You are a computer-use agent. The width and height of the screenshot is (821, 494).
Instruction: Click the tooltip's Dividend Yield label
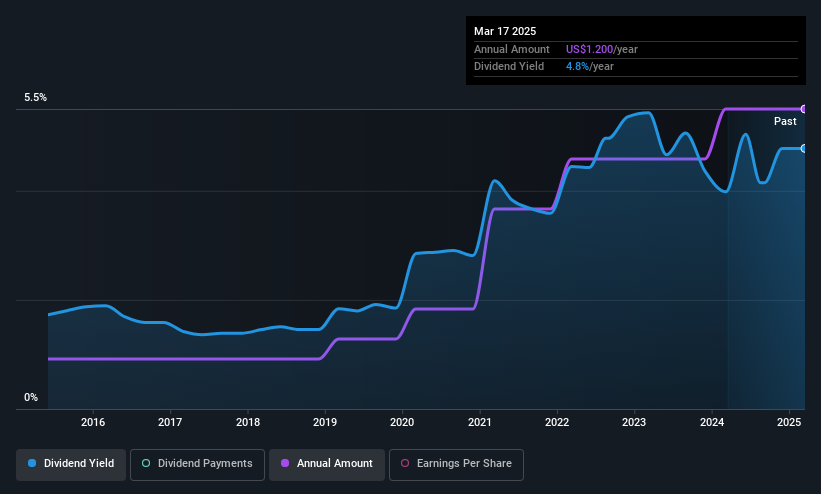coord(509,67)
